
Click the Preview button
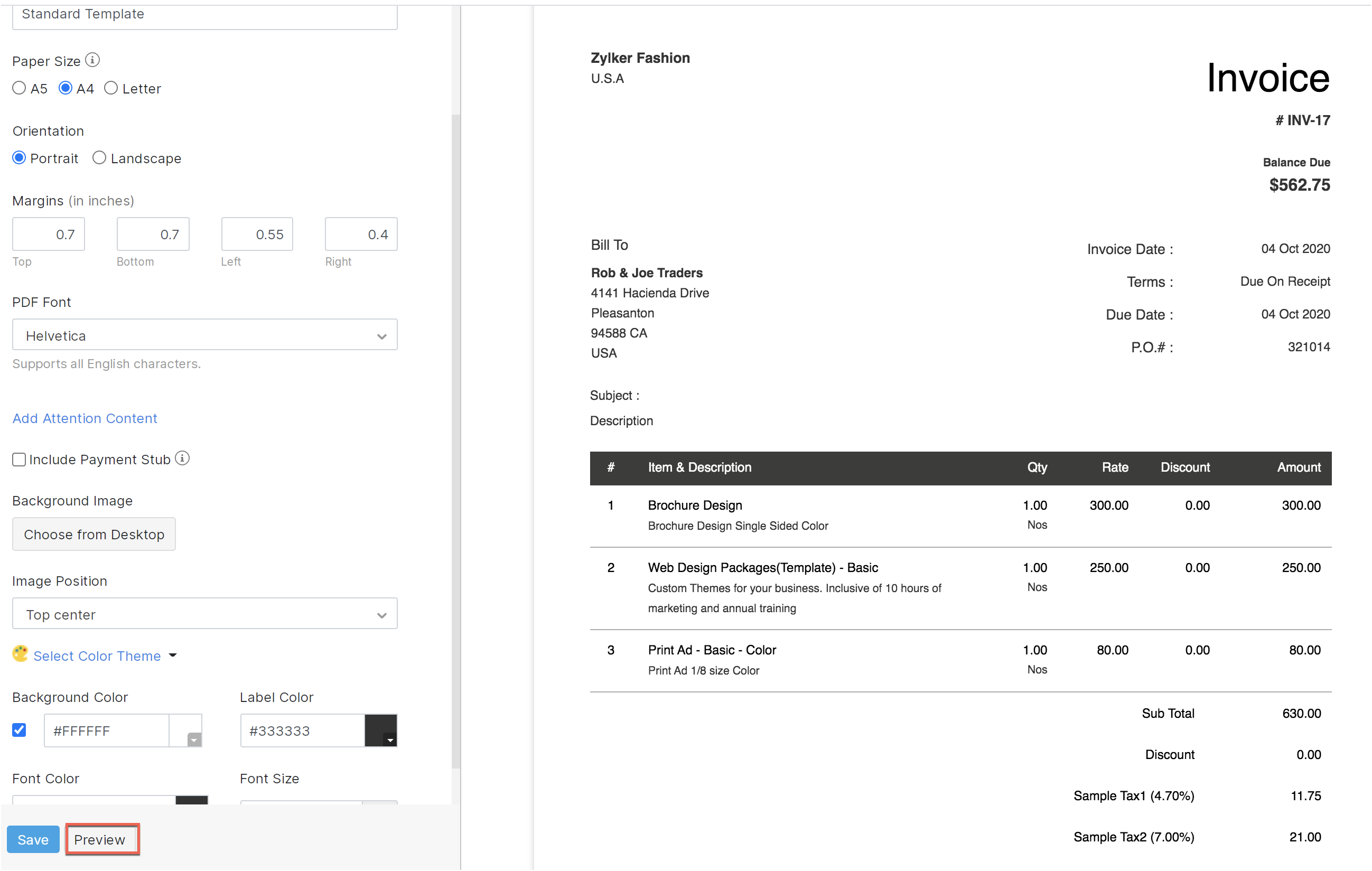[x=101, y=840]
